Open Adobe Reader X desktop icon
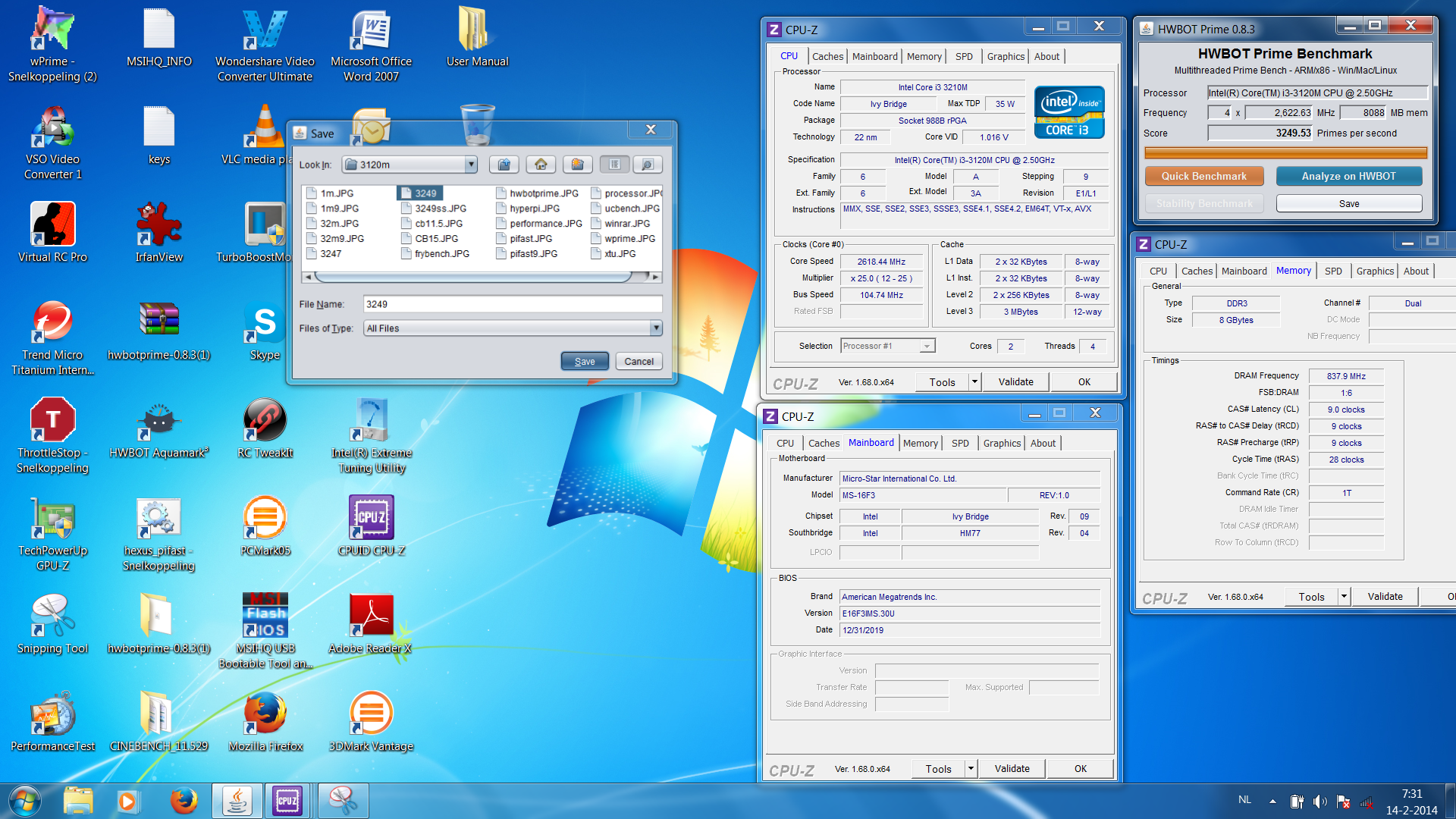The width and height of the screenshot is (1456, 819). (371, 624)
